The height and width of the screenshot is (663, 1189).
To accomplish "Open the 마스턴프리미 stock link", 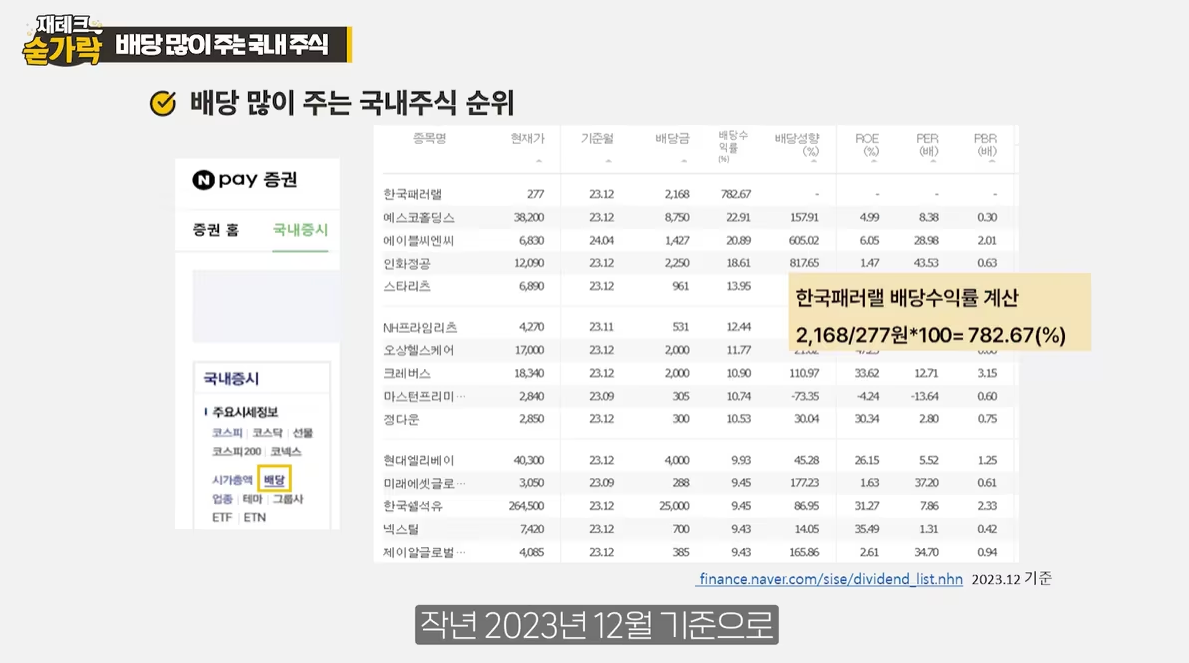I will [x=425, y=396].
